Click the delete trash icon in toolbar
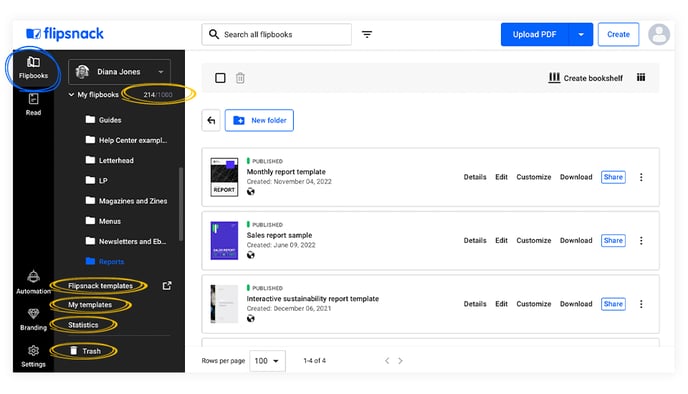Screen dimensions: 688x394 click(240, 78)
